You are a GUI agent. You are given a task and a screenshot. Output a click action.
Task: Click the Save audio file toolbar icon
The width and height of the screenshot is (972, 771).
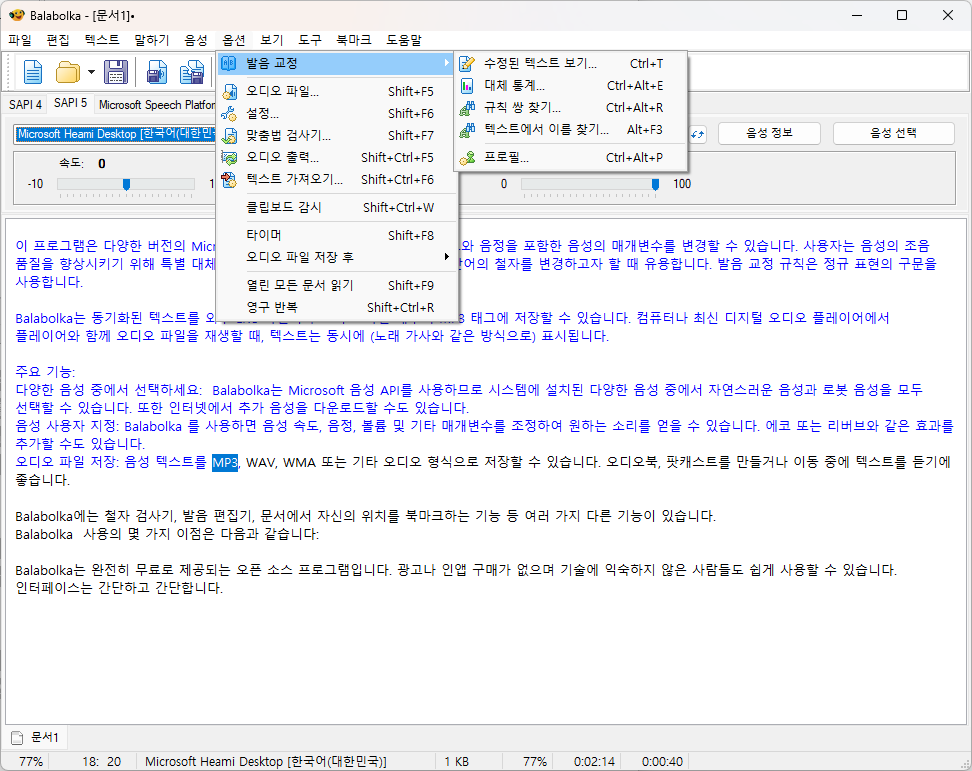coord(157,73)
